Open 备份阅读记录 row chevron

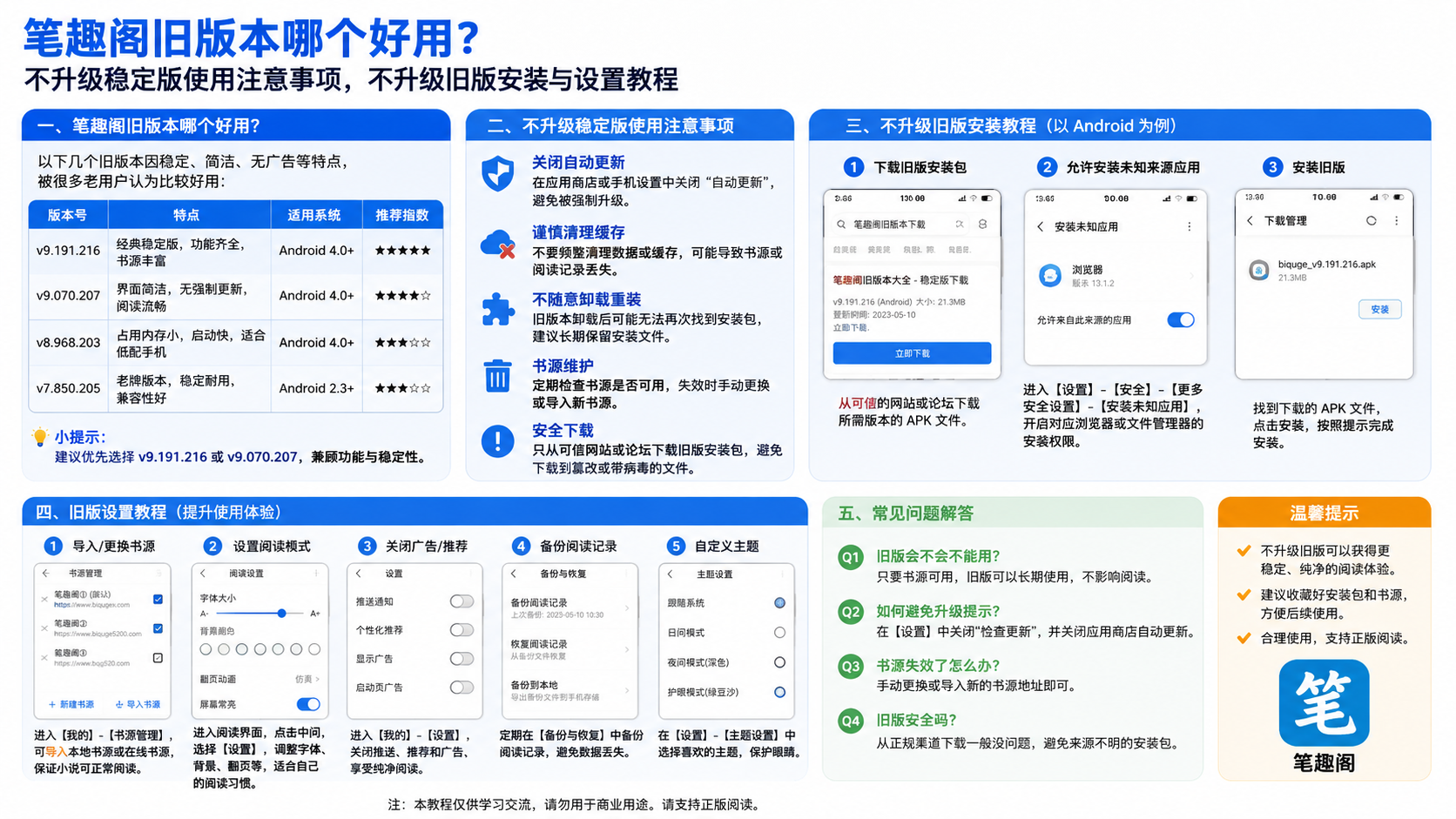tap(627, 608)
